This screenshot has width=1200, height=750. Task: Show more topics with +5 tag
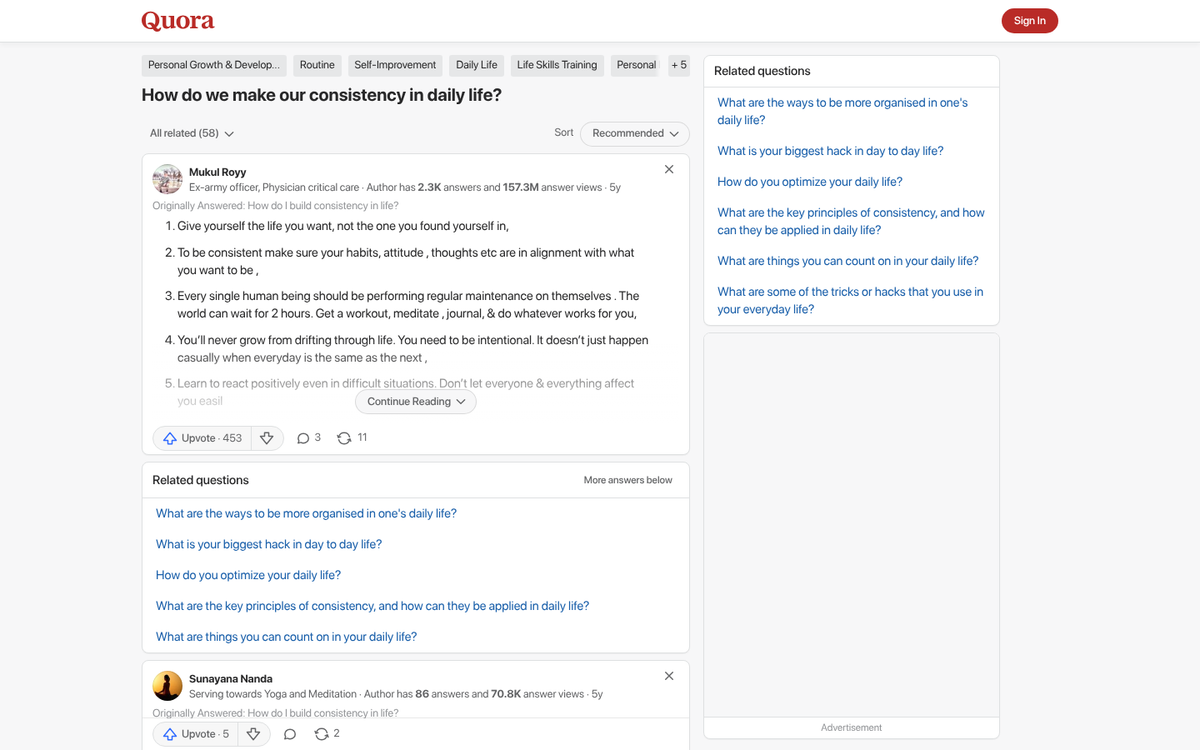(x=679, y=65)
